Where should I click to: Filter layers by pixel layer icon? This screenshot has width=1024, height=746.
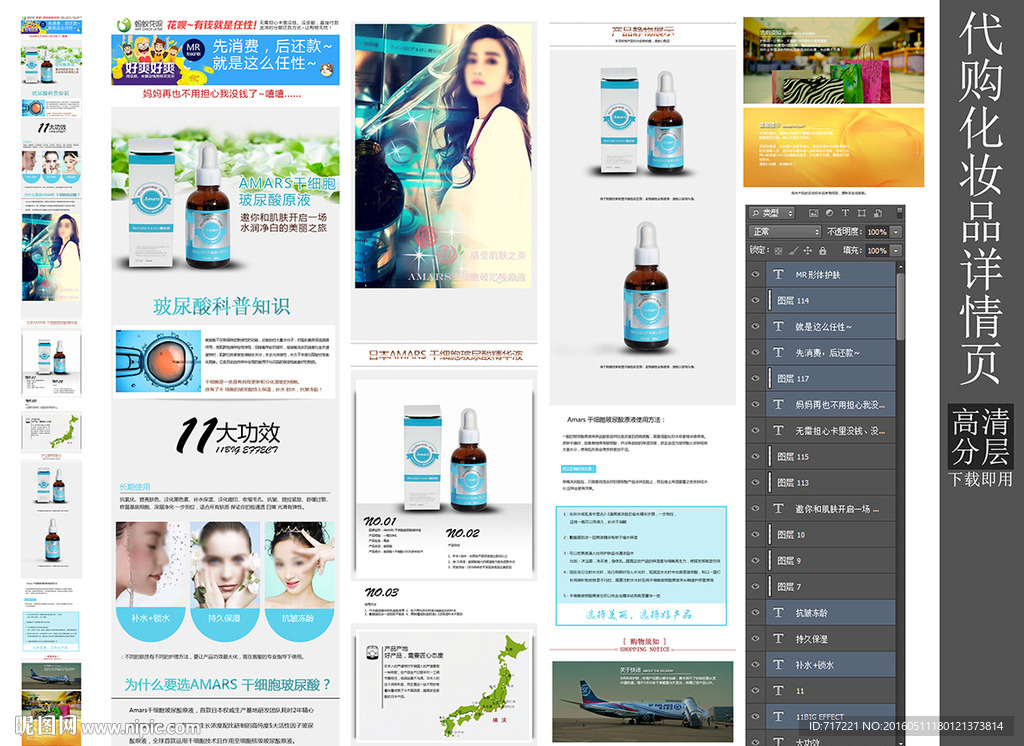click(x=813, y=213)
